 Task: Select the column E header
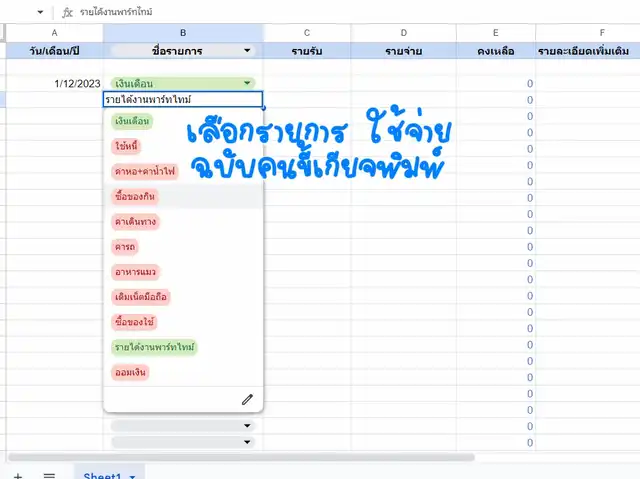[495, 32]
